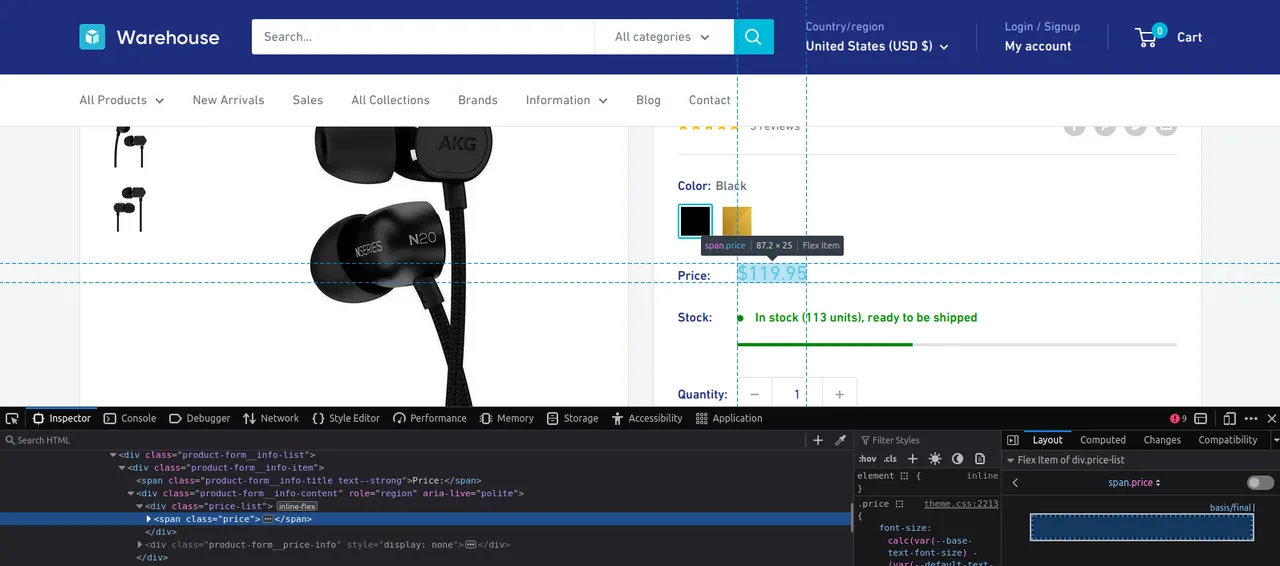Switch to the Debugger tab
This screenshot has height=566, width=1280.
[199, 418]
